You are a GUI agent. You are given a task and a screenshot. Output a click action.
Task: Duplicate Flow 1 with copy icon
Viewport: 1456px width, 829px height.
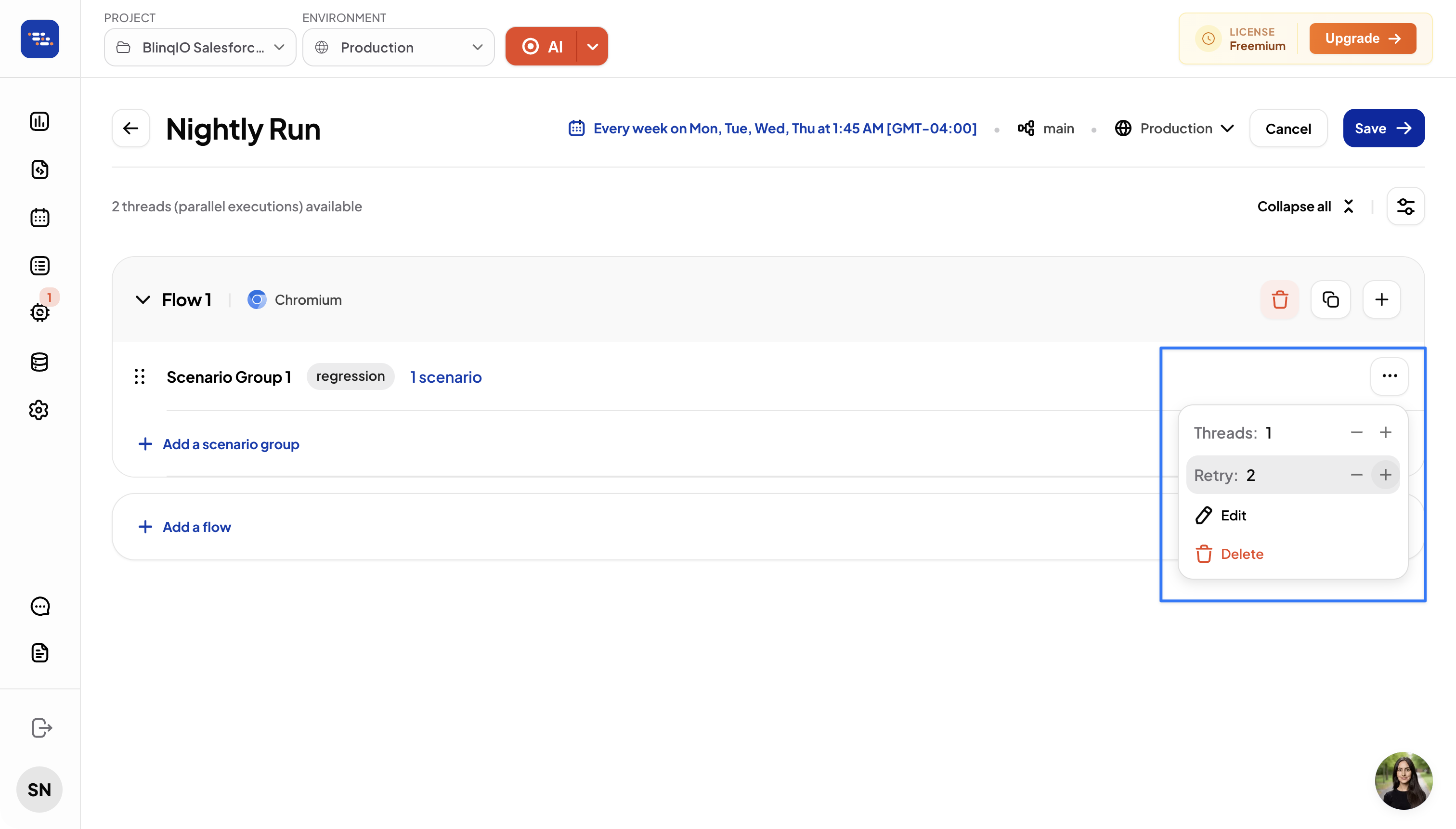point(1330,299)
